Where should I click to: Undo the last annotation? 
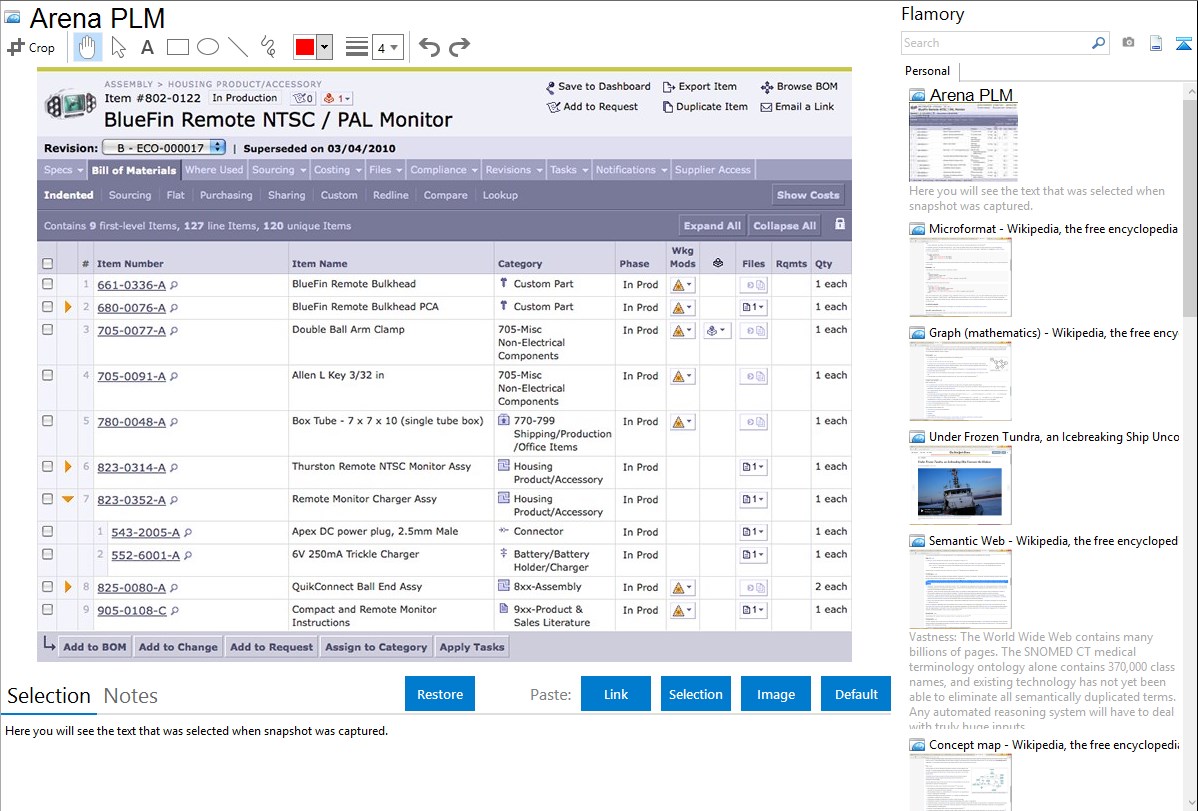429,47
